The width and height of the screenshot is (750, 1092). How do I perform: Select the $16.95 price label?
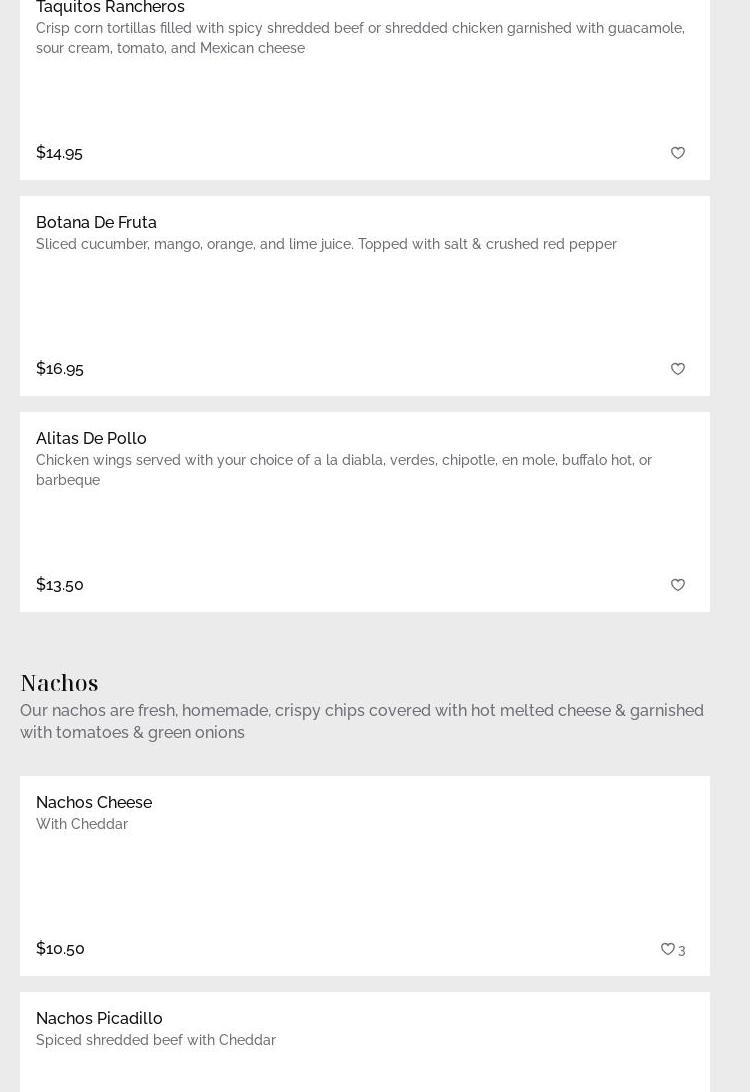(60, 369)
